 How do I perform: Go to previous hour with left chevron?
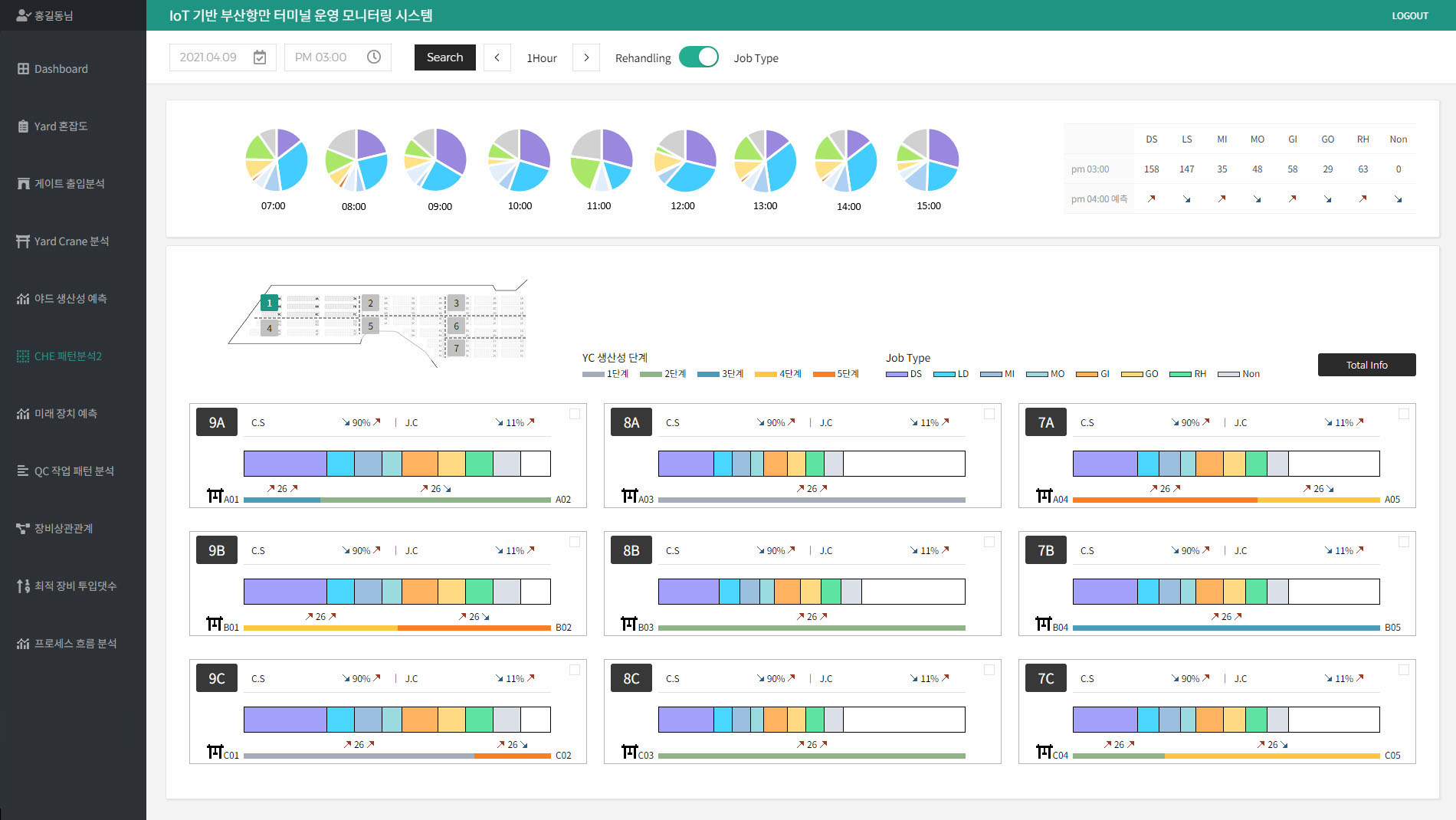click(x=497, y=57)
